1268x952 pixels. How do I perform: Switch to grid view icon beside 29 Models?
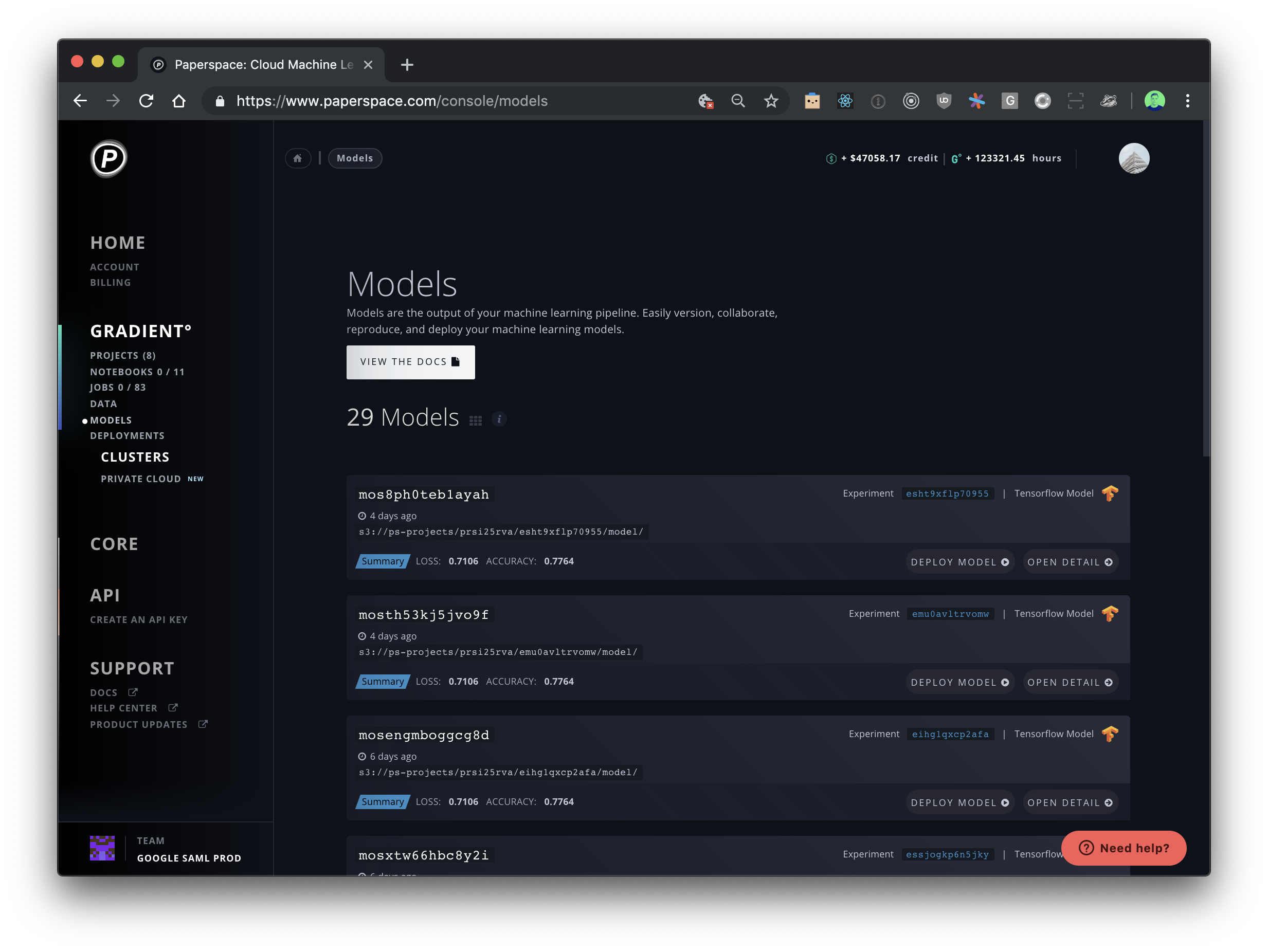(x=475, y=420)
